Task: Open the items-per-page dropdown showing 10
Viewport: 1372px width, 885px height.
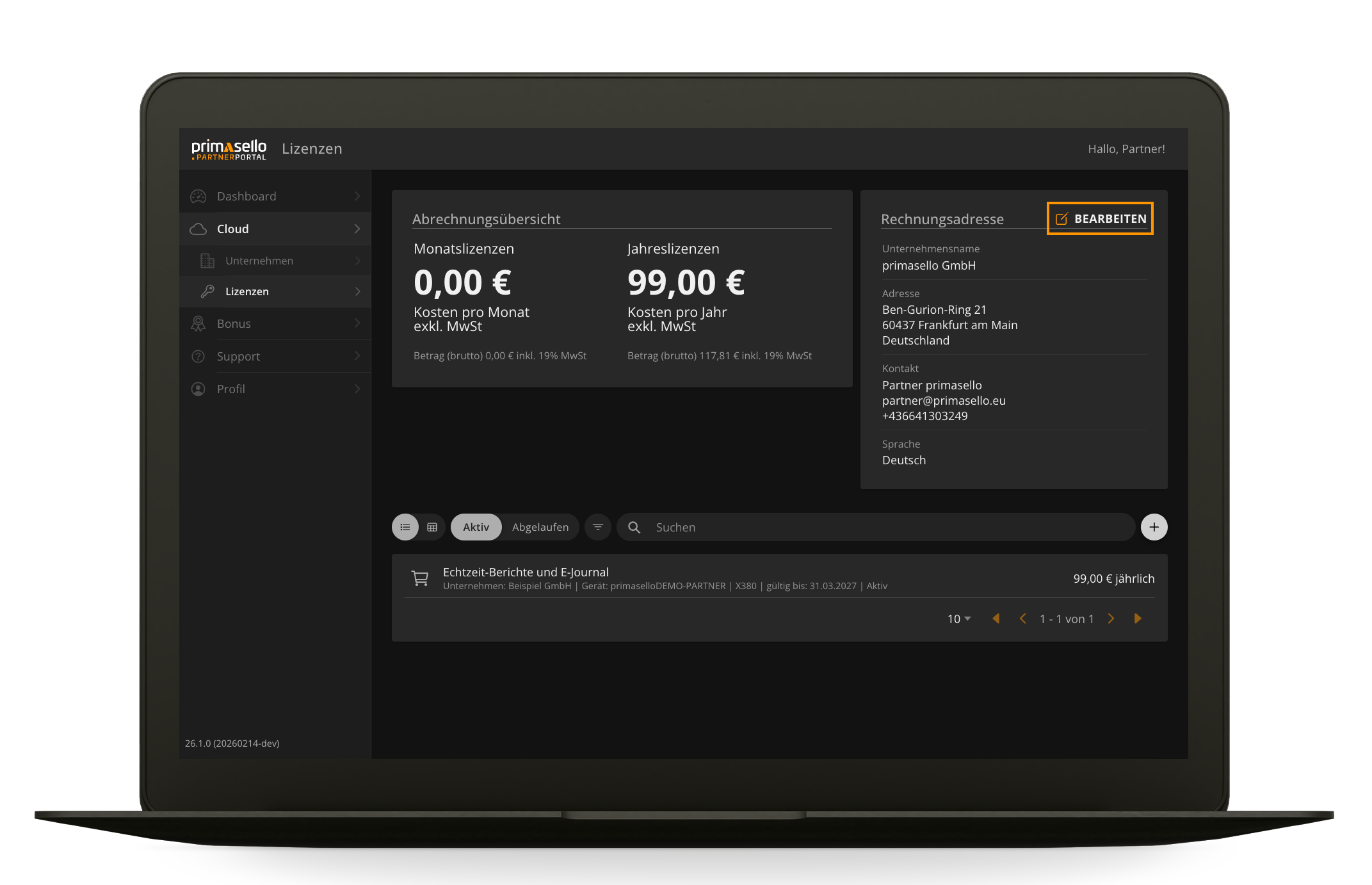Action: 958,619
